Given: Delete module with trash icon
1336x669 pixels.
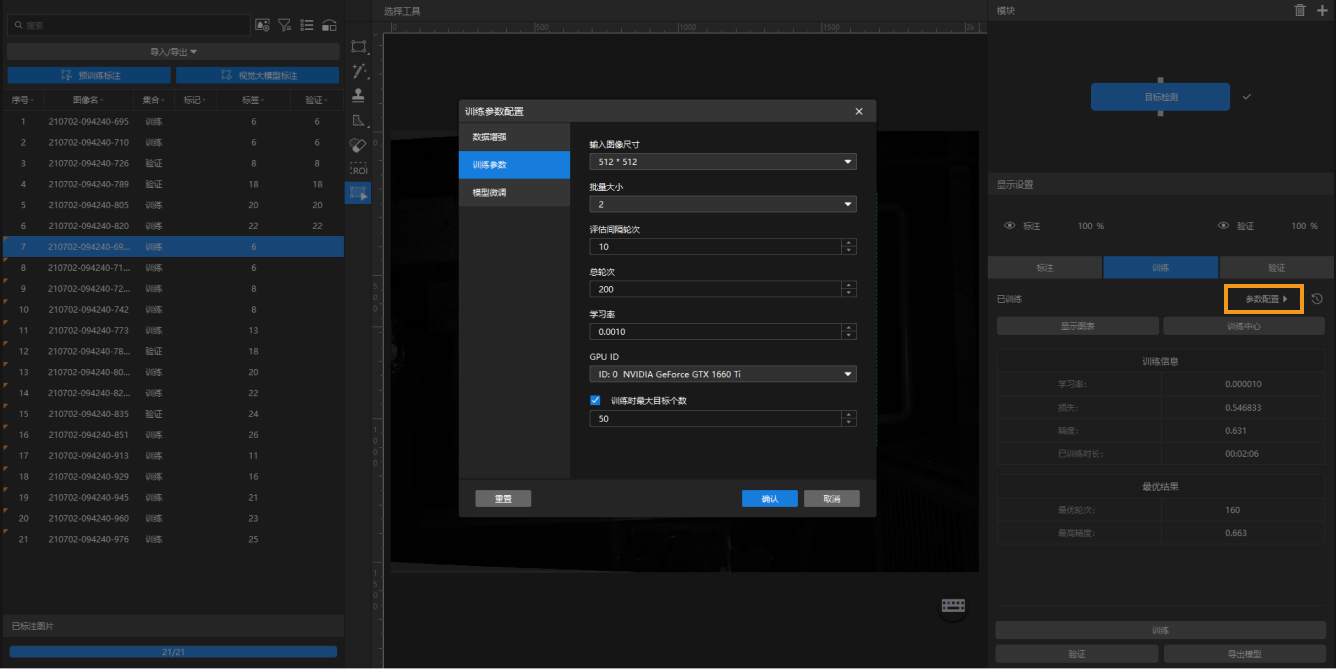Looking at the screenshot, I should [x=1300, y=10].
